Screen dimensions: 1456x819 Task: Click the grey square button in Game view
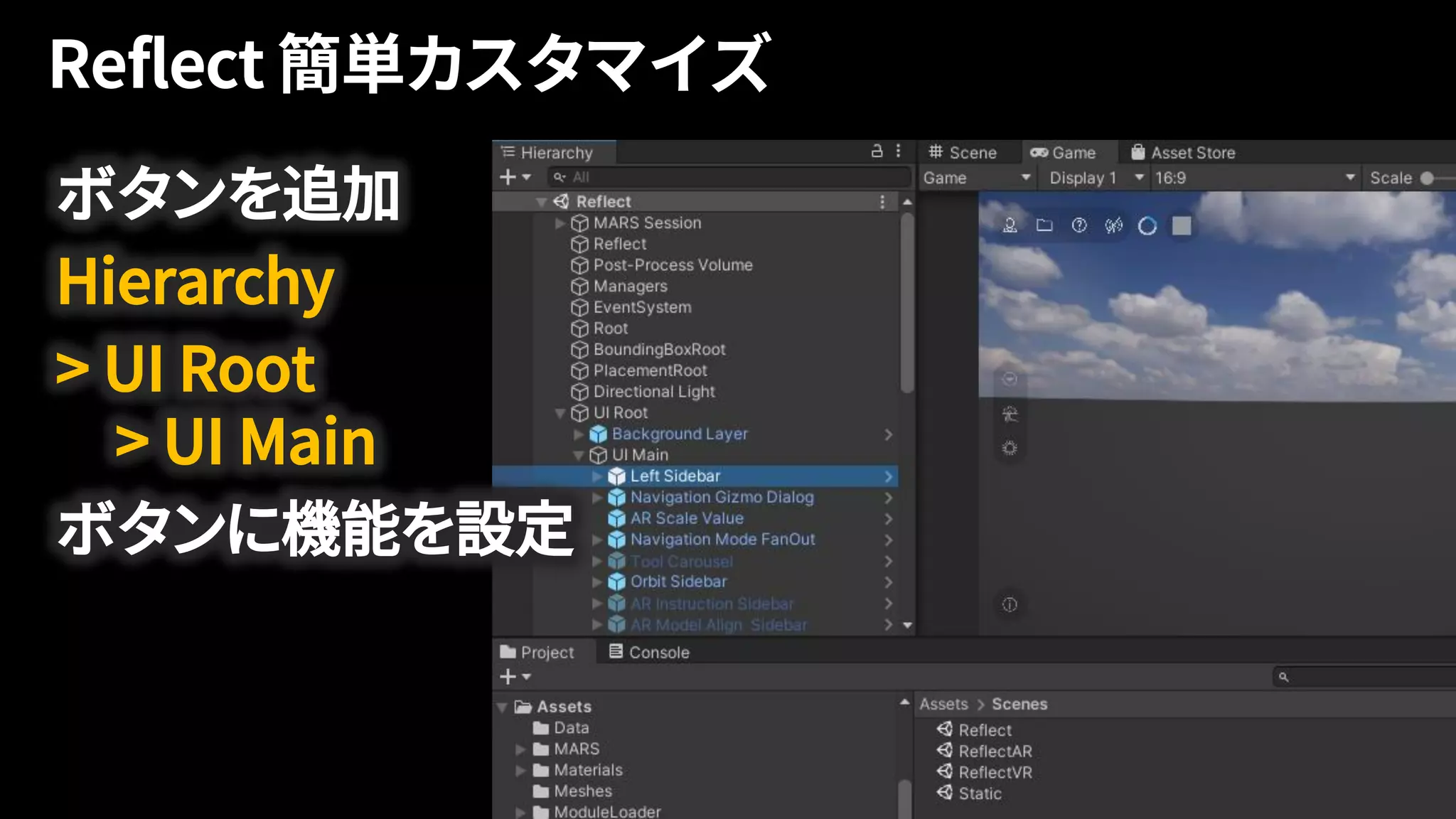tap(1182, 226)
